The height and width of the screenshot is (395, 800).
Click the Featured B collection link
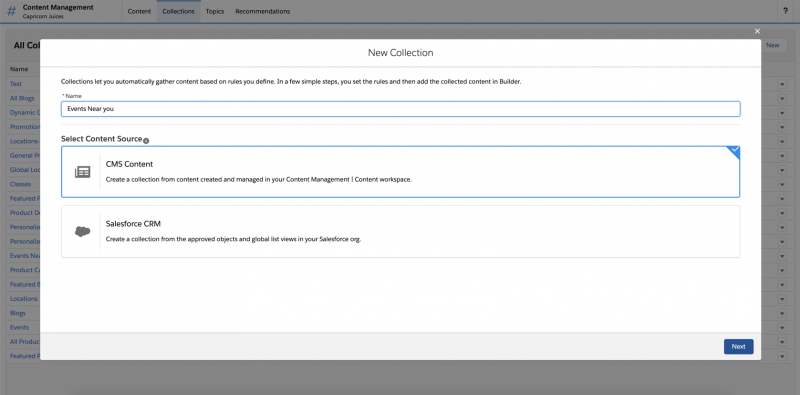click(25, 284)
